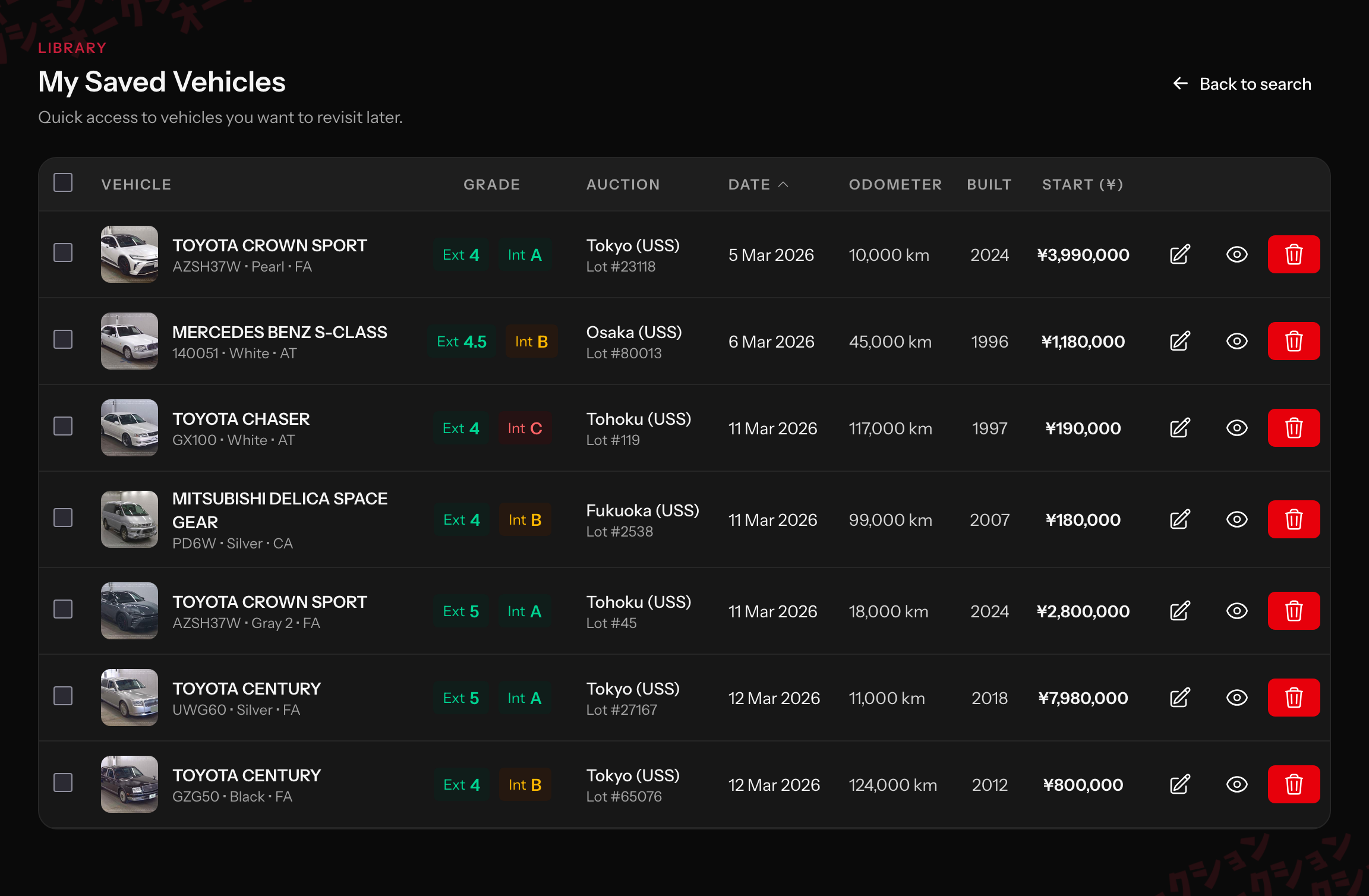Image resolution: width=1369 pixels, height=896 pixels.
Task: View the Toyota Century Lot #27167
Action: [x=1236, y=698]
